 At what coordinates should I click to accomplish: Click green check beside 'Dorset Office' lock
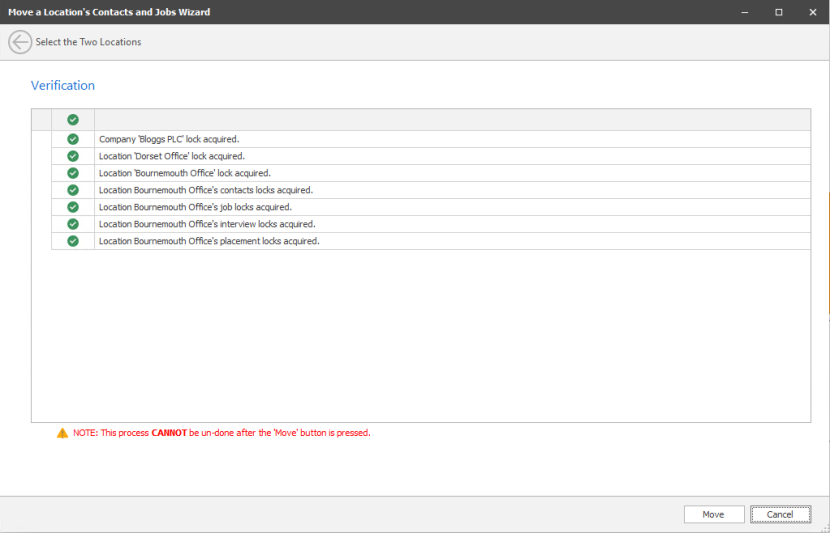73,156
